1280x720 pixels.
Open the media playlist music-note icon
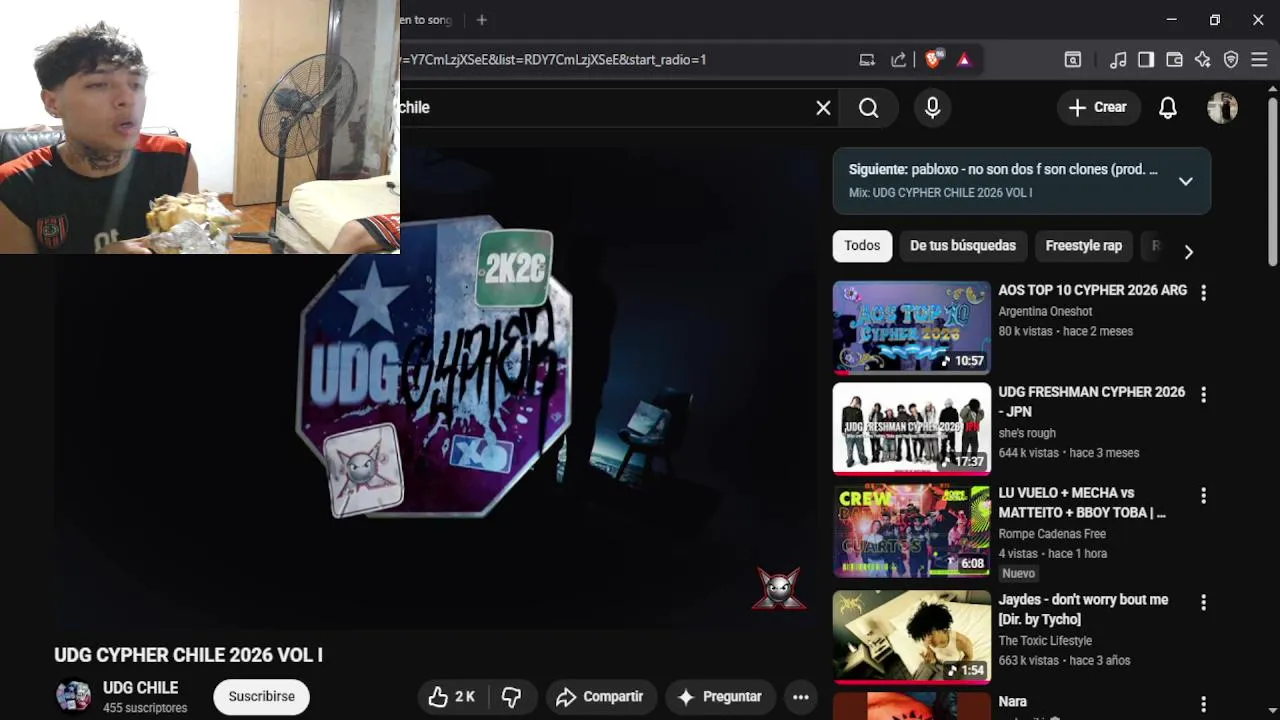1118,60
